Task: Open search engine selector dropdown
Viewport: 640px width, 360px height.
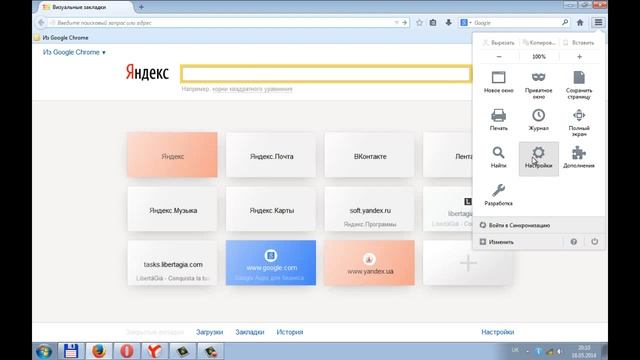Action: [x=465, y=22]
